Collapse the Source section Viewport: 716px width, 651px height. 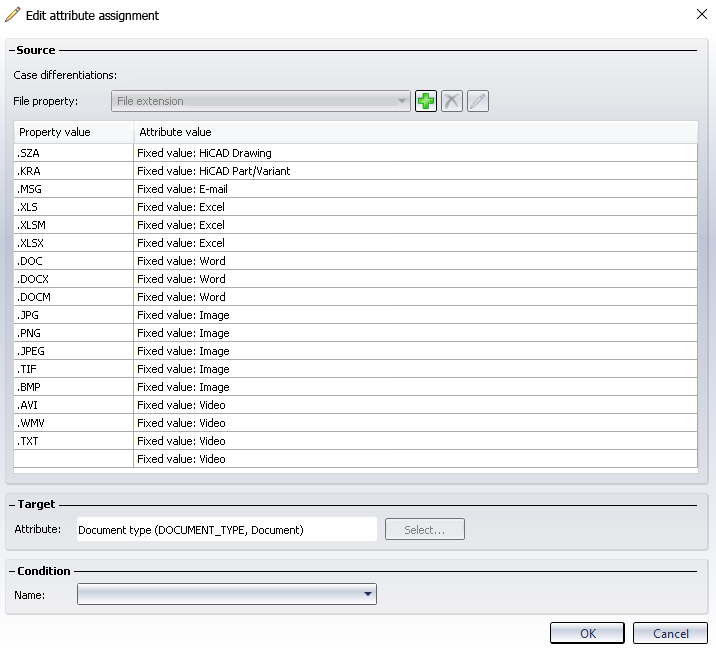[12, 50]
